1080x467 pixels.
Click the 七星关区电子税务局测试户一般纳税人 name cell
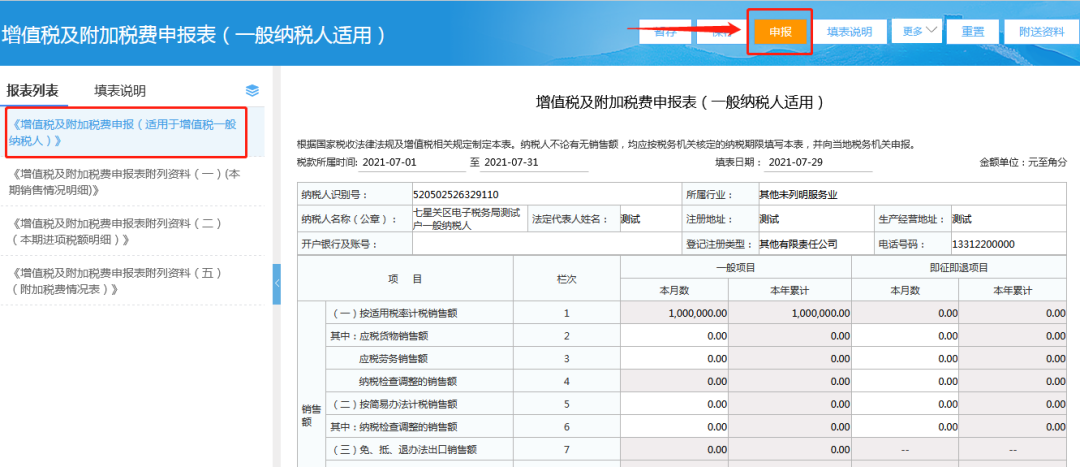coord(470,220)
